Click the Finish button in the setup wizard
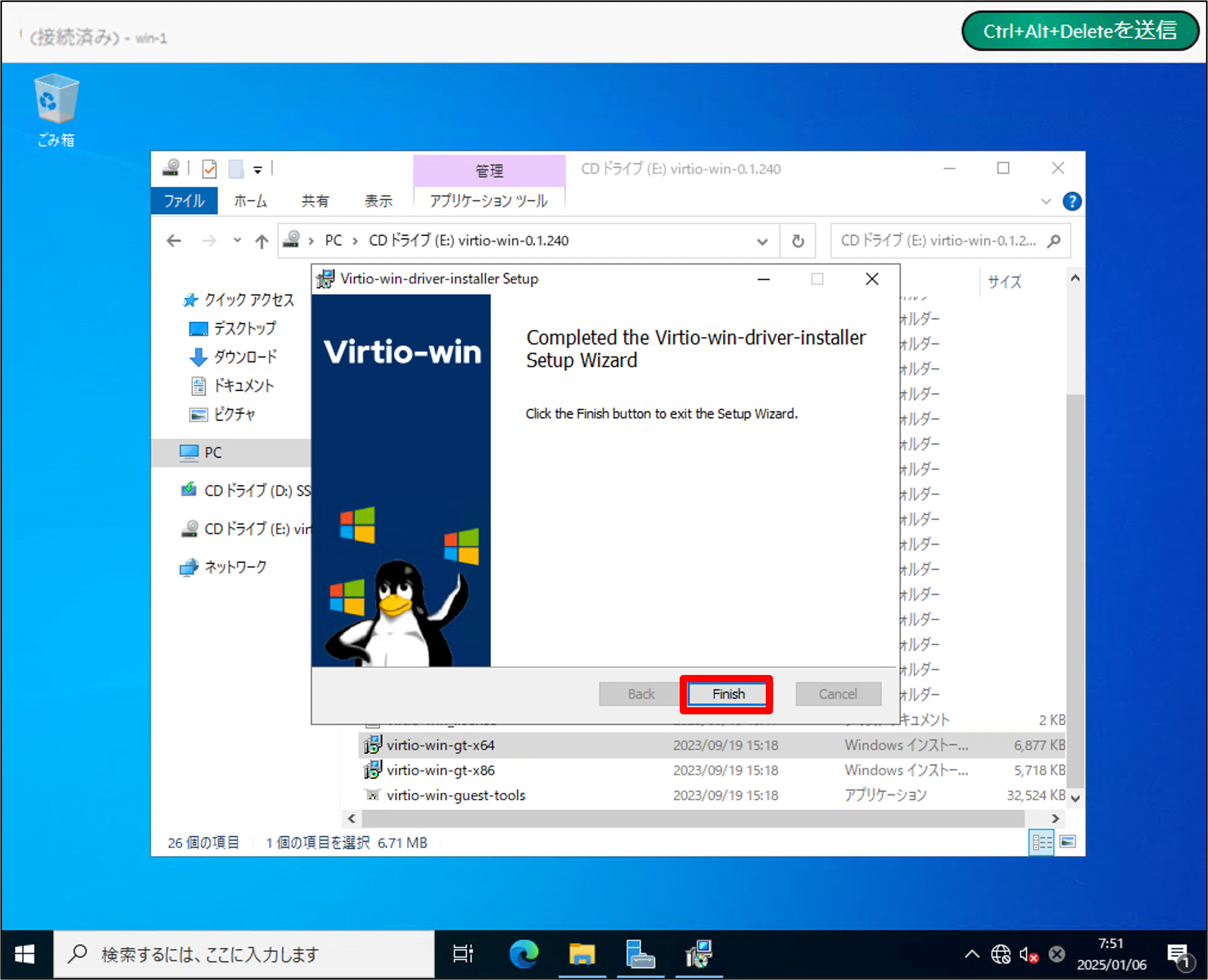This screenshot has width=1208, height=980. point(727,694)
